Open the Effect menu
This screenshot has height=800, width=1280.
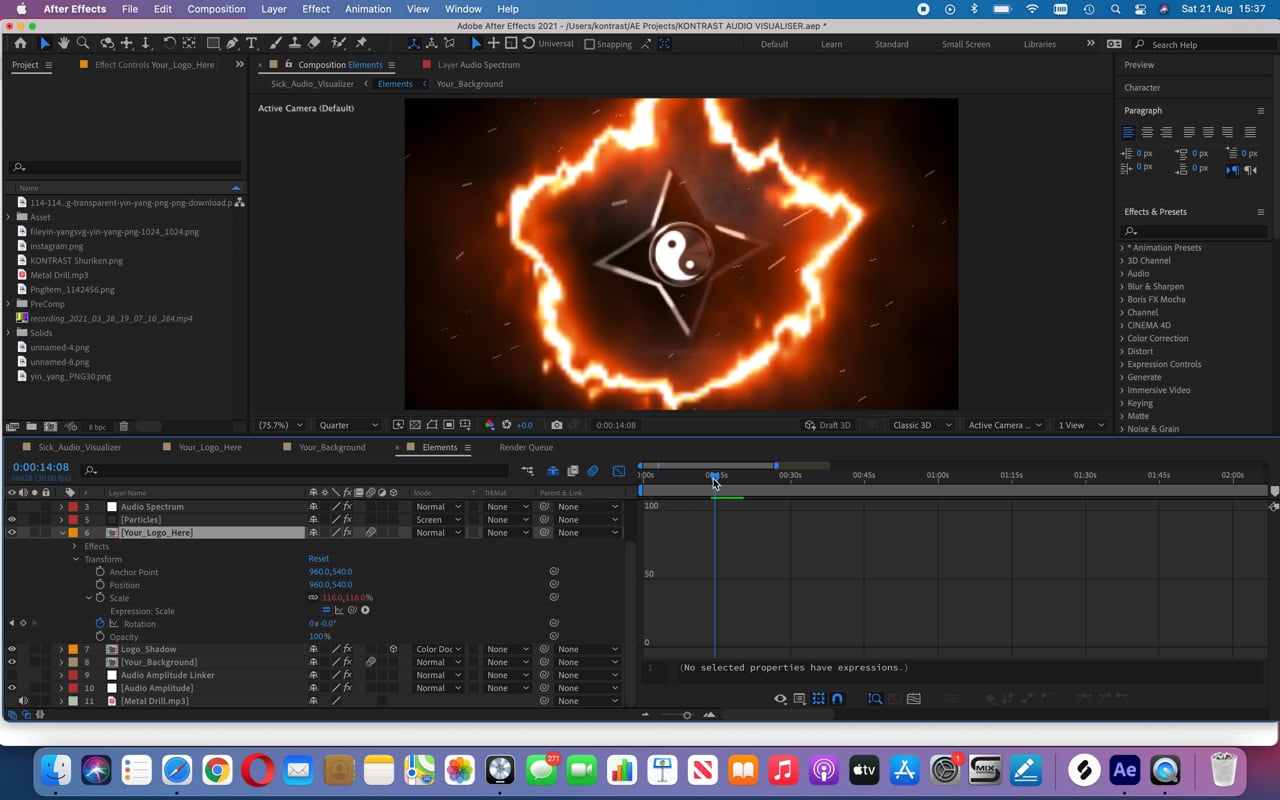tap(316, 9)
